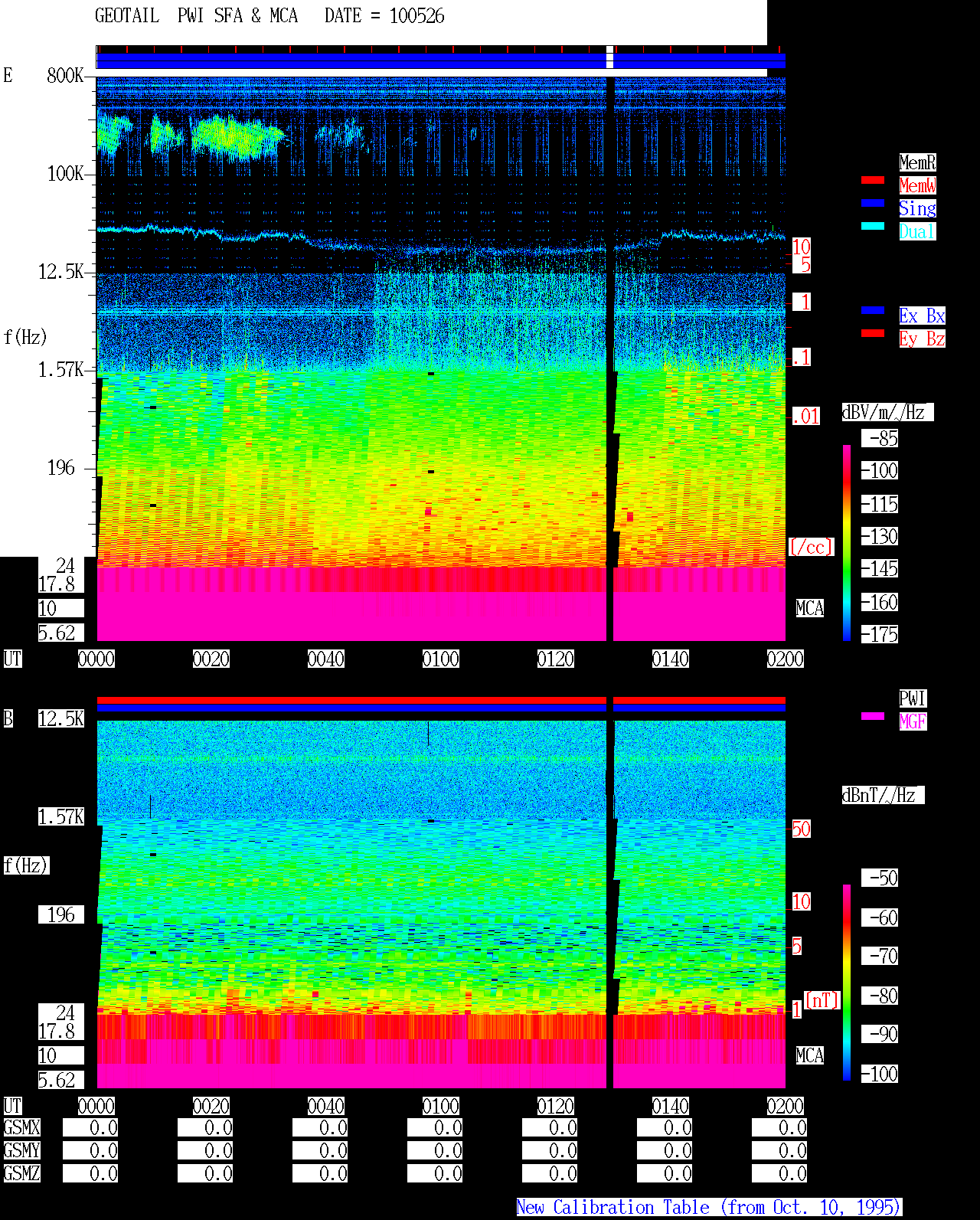
Task: Click the -90 color scale value
Action: (880, 1034)
